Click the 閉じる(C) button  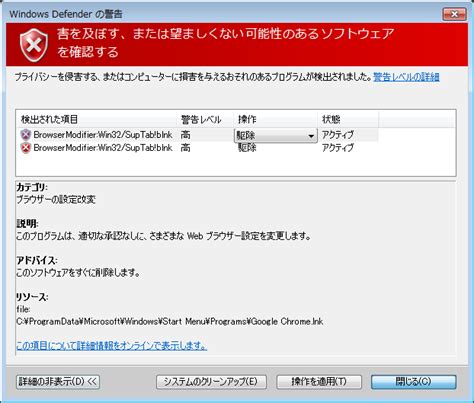point(414,382)
